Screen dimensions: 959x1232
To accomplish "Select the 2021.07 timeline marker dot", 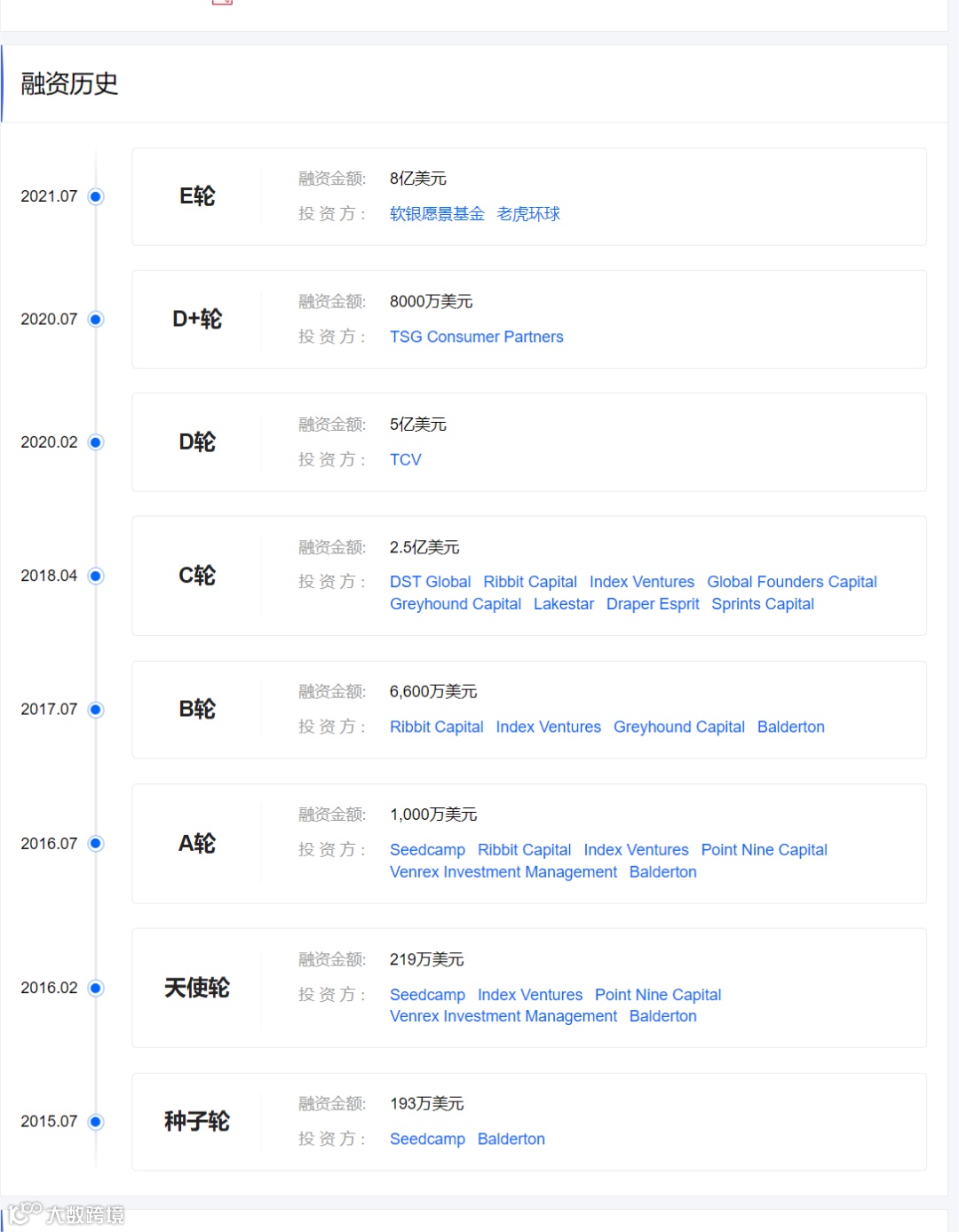I will (x=96, y=196).
